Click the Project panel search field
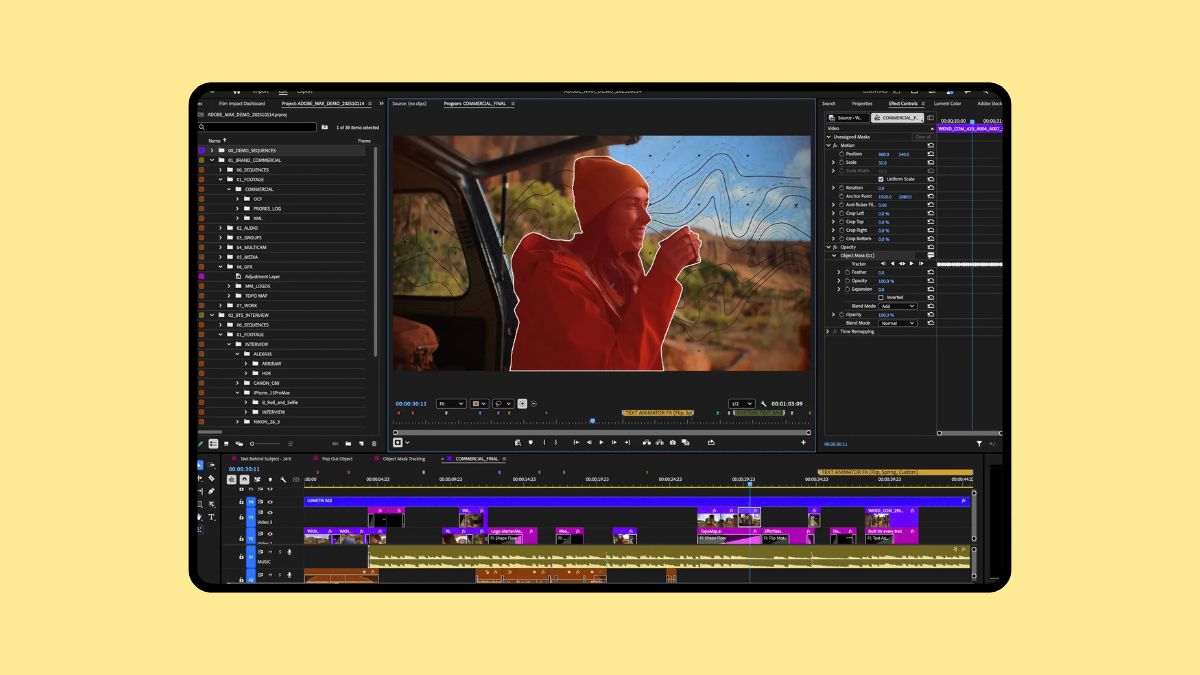Image resolution: width=1200 pixels, height=675 pixels. tap(257, 127)
